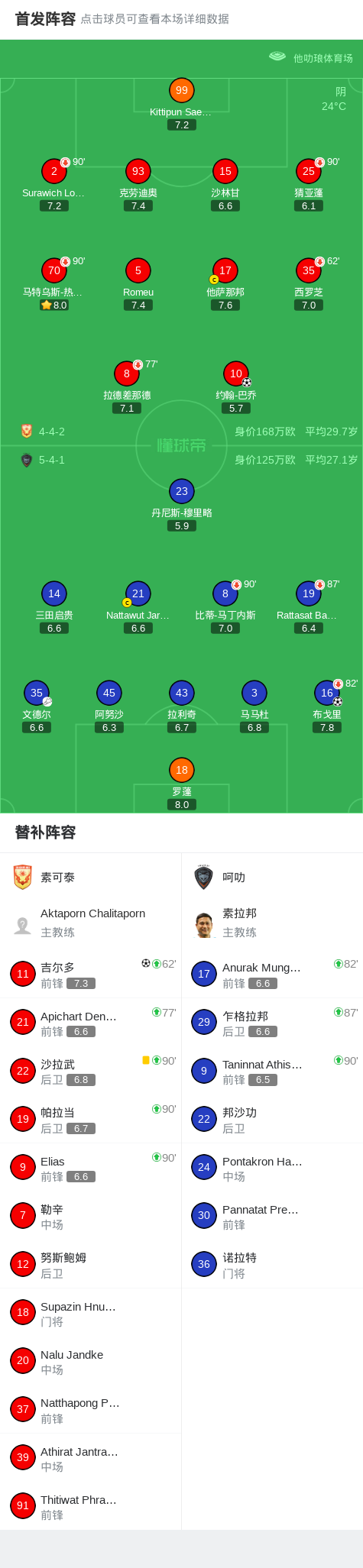The width and height of the screenshot is (363, 1568).
Task: Click the 素可泰 team crest
Action: (23, 877)
